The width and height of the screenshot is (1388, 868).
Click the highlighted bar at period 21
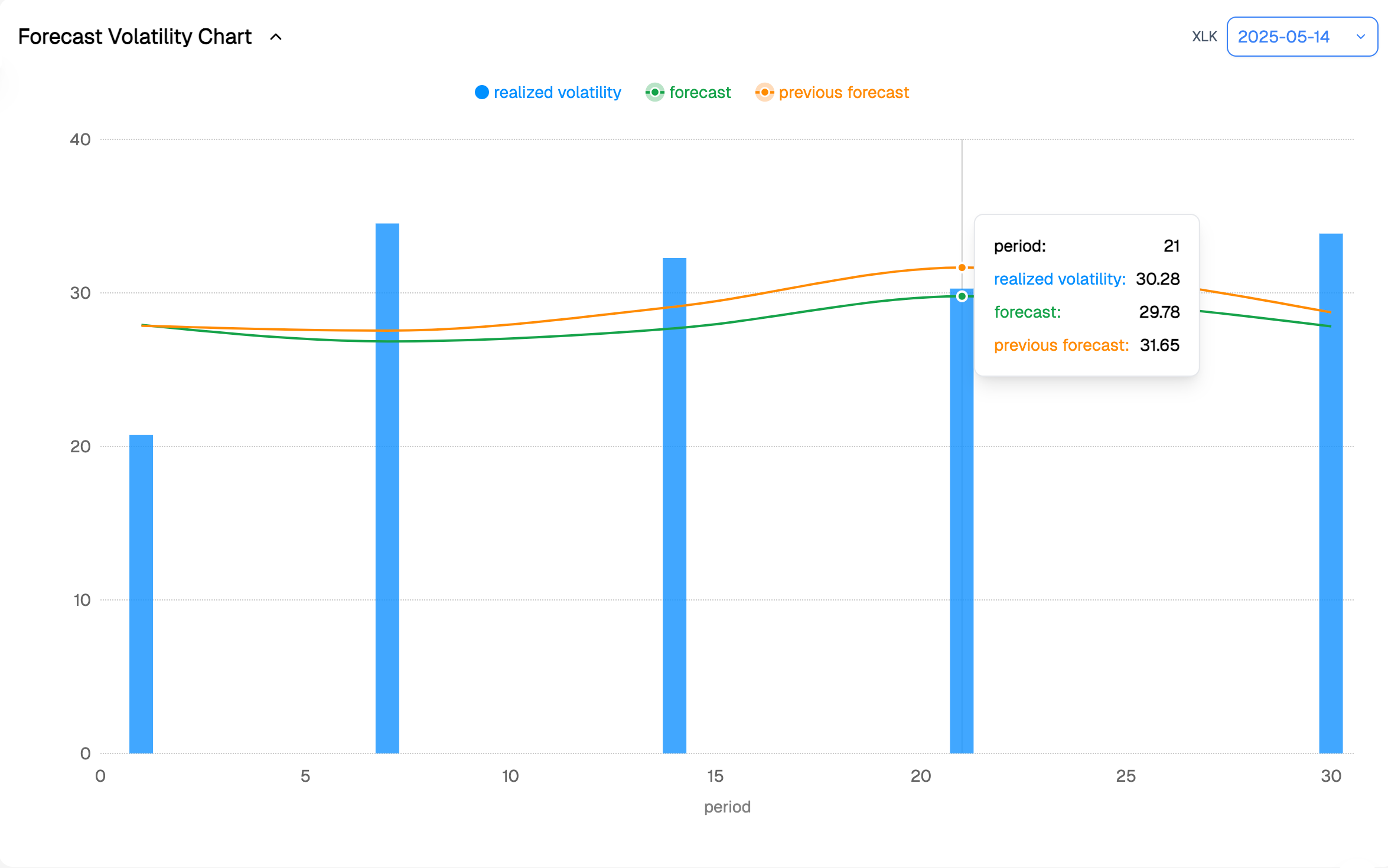coord(962,531)
